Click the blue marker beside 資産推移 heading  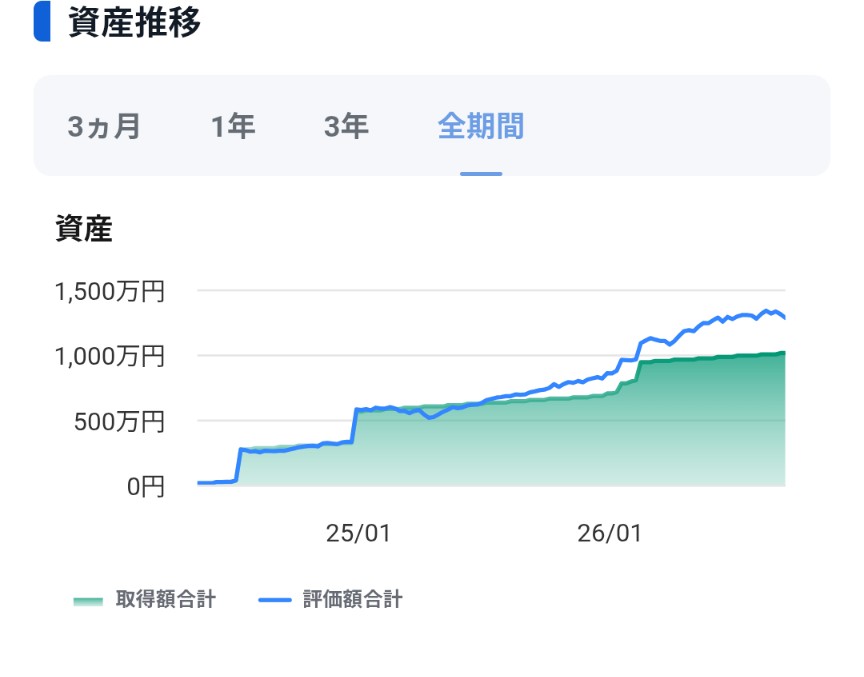42,21
